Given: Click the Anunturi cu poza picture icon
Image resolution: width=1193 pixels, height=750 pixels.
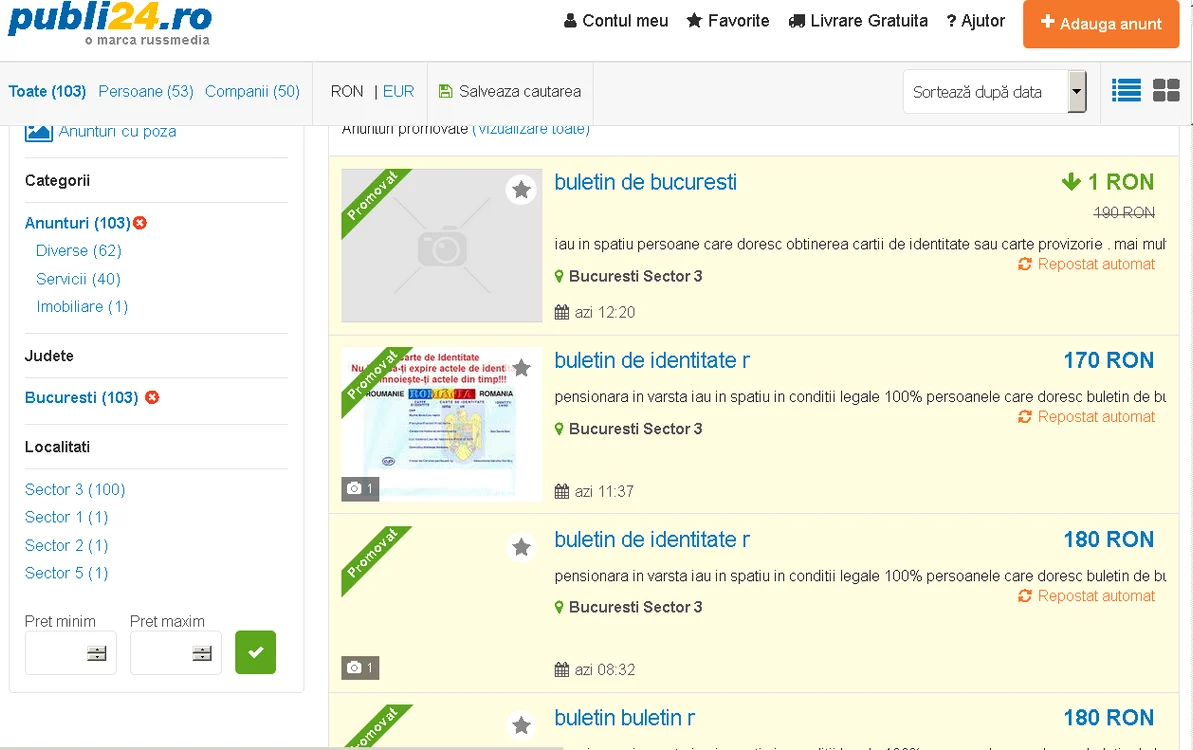Looking at the screenshot, I should point(39,132).
